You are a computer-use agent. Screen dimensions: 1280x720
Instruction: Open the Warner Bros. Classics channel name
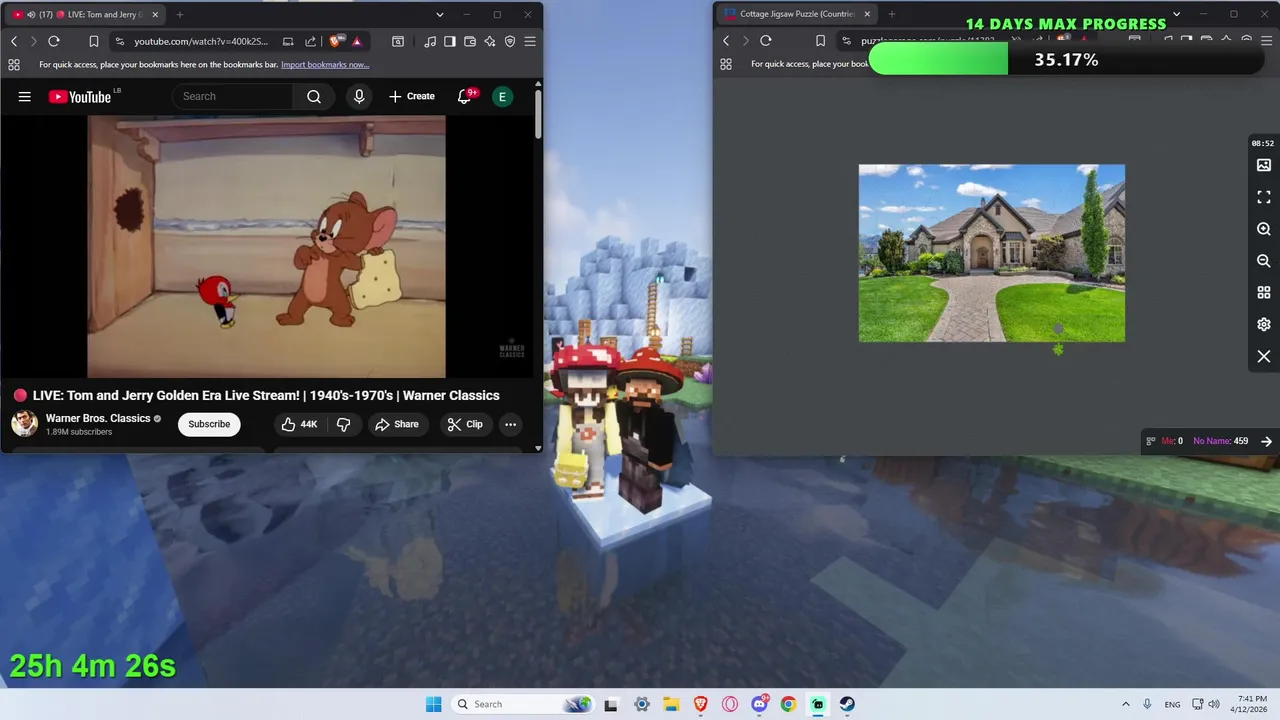[x=98, y=418]
